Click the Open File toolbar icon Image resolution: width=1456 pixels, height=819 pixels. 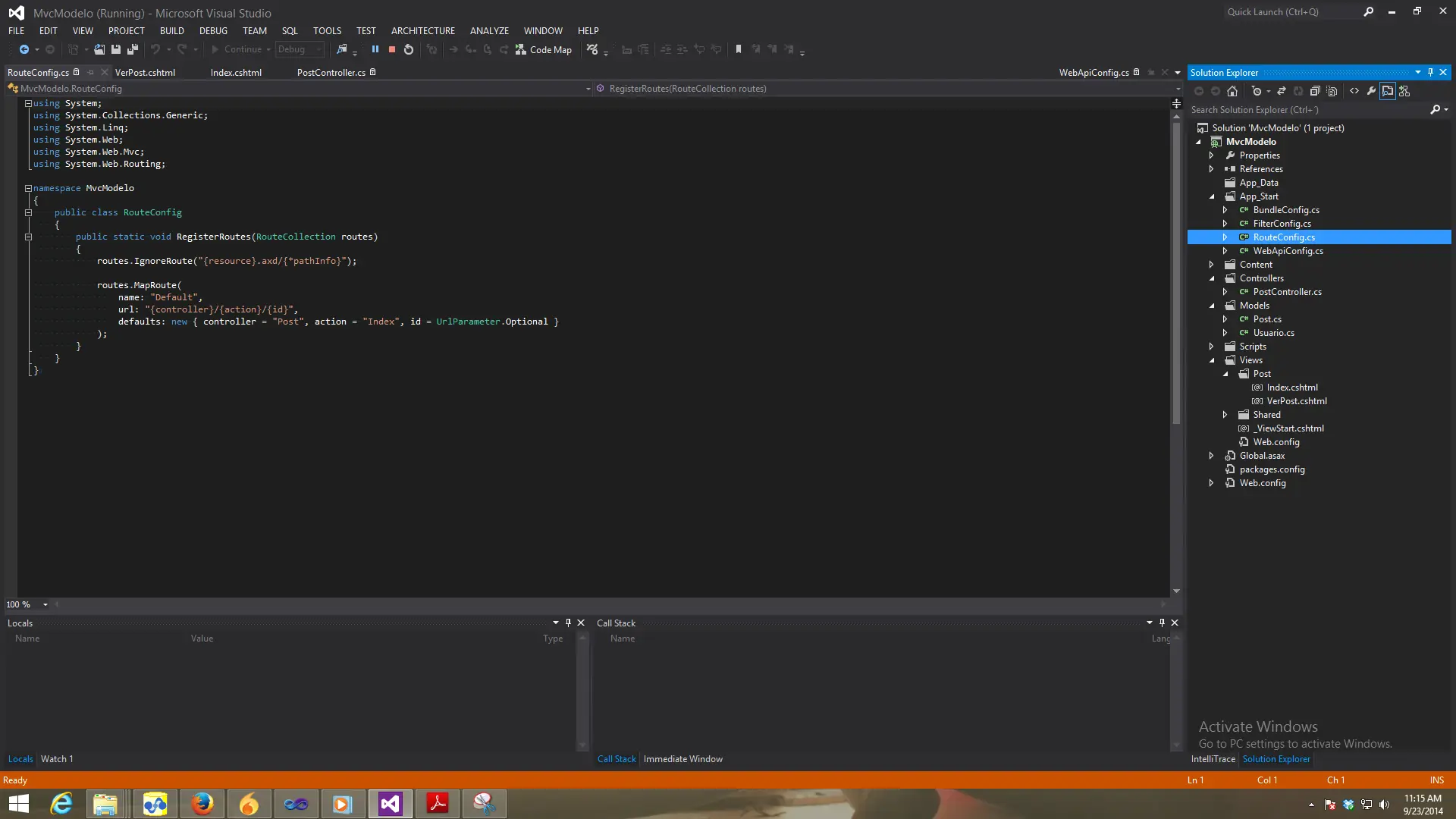click(99, 49)
